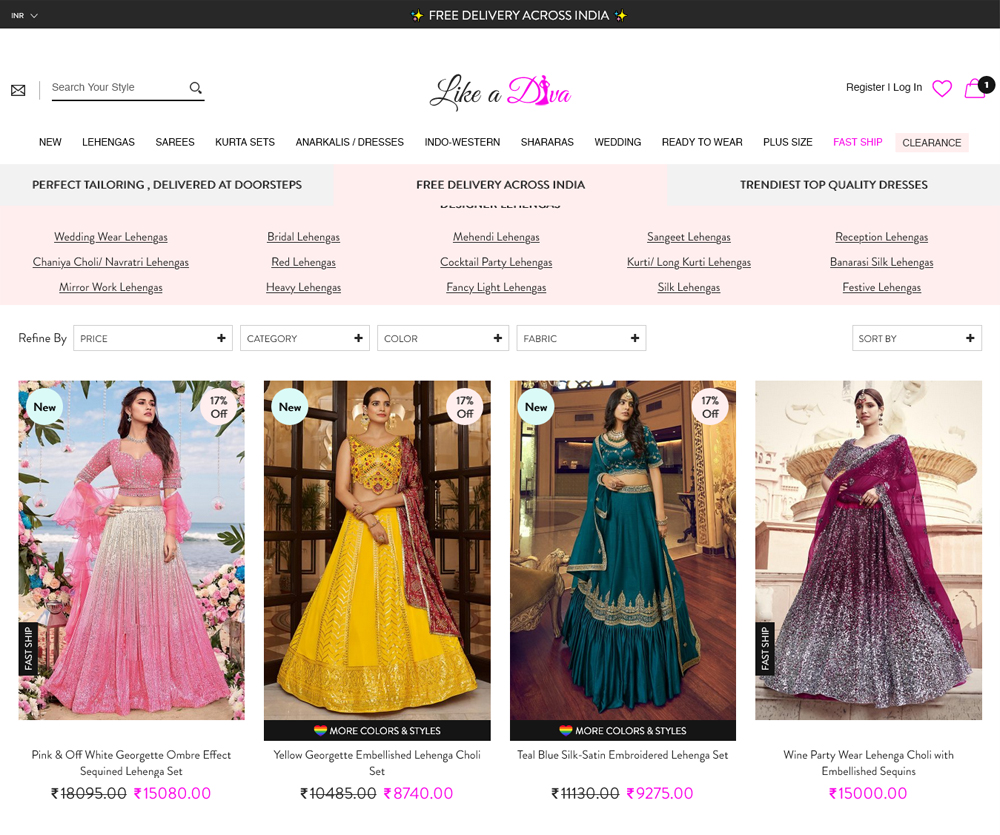Open Yellow Georgette Embellished Lehenga Choli title
The image size is (1000, 835).
377,763
